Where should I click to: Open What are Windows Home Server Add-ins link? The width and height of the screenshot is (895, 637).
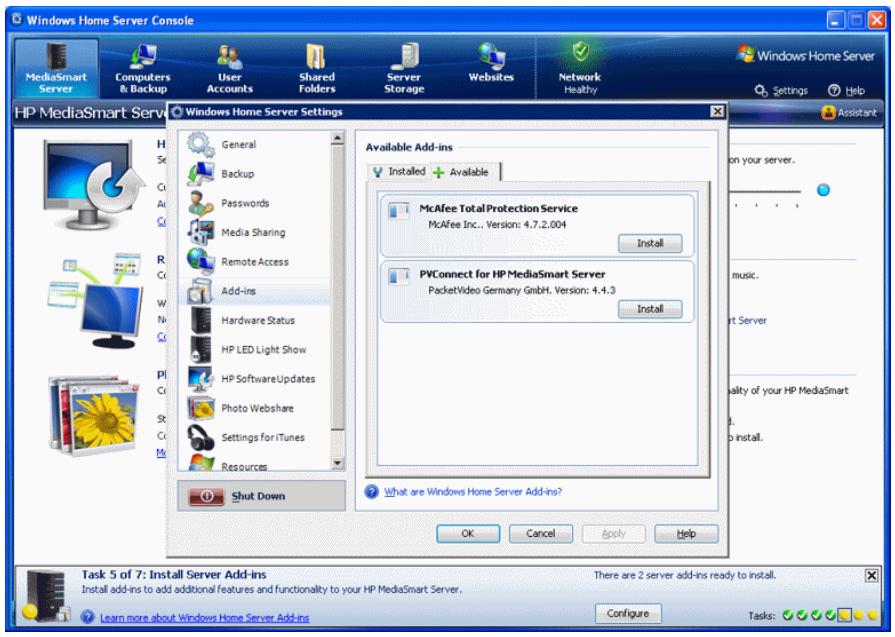(x=473, y=491)
